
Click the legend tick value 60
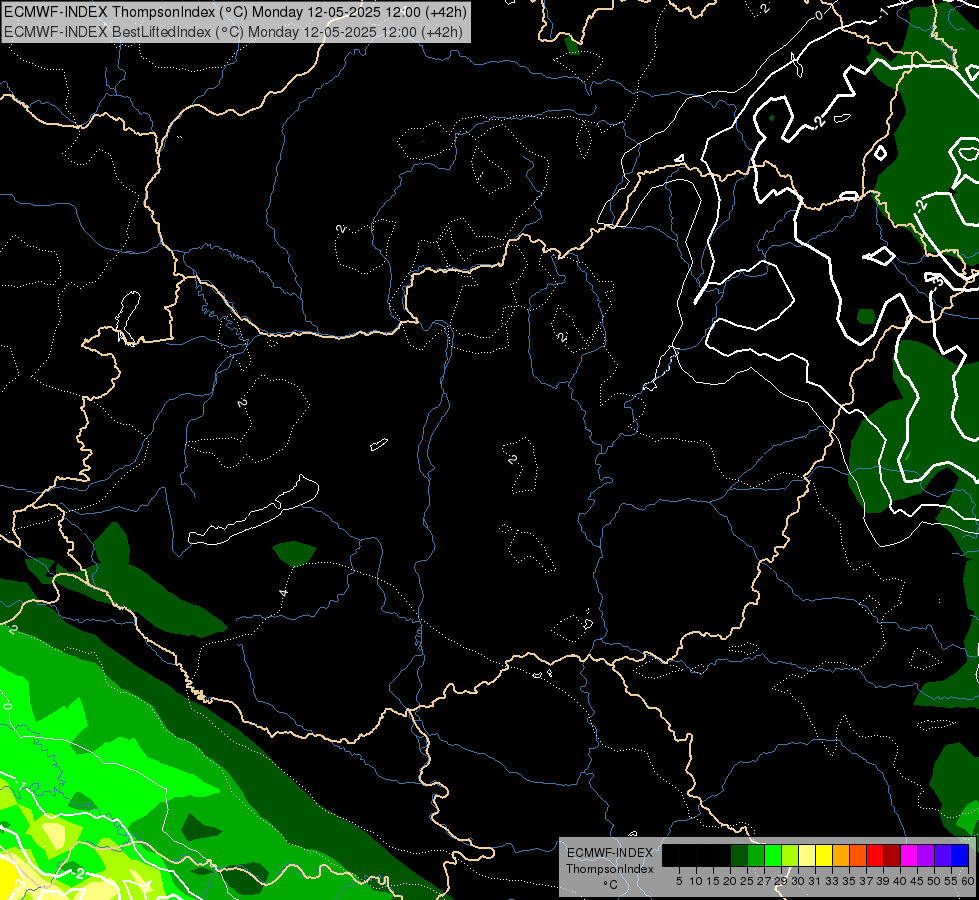968,881
